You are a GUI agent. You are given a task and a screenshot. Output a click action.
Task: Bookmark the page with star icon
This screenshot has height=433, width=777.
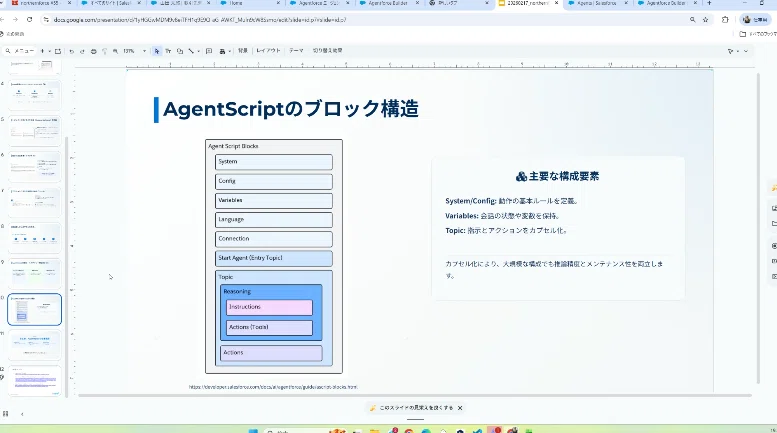(705, 20)
